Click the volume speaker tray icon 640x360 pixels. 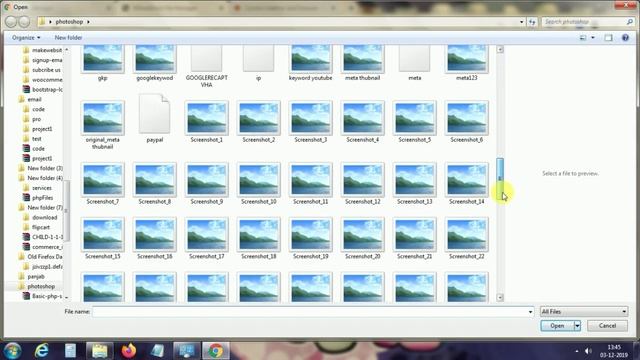pos(588,351)
